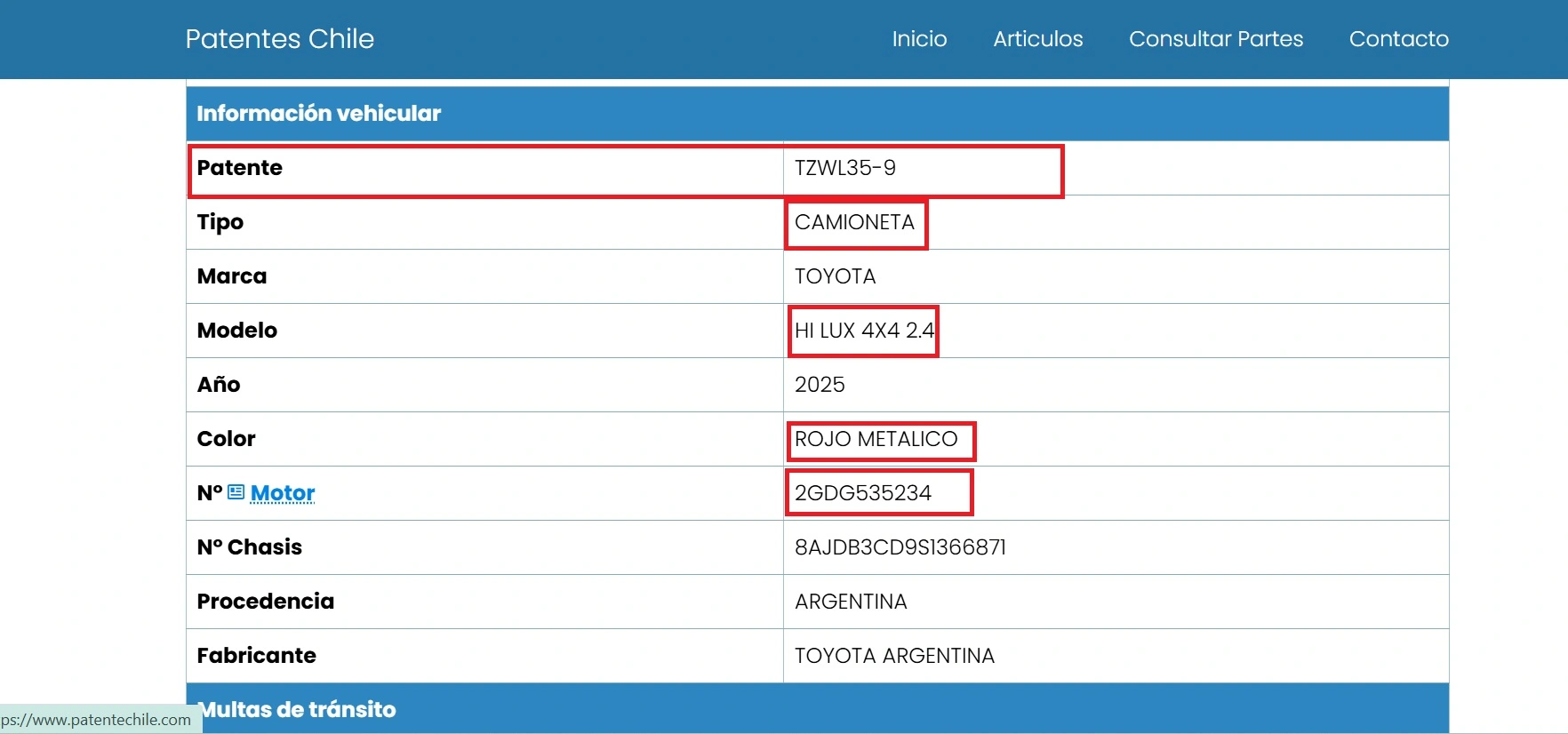
Task: Select the patente value TZWL35-9
Action: pyautogui.click(x=844, y=168)
